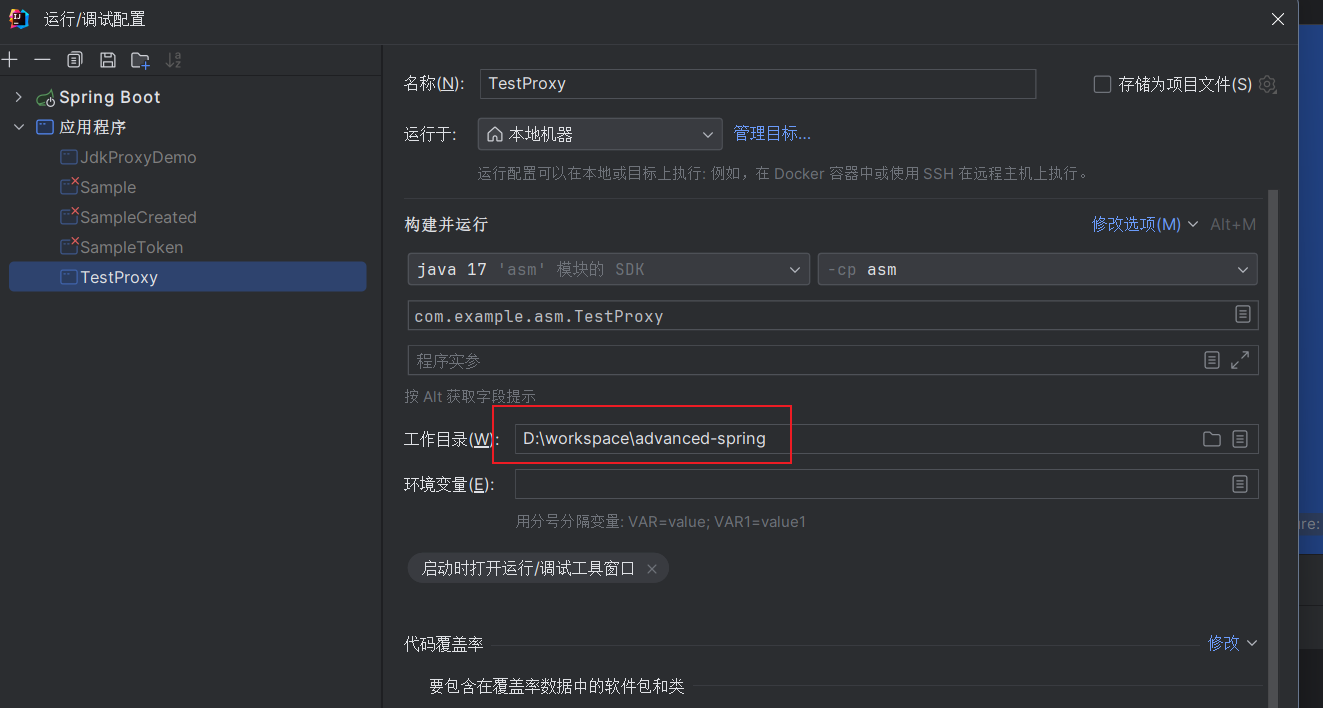Insert macro into the 工作目录 field
This screenshot has height=708, width=1323.
point(1240,439)
